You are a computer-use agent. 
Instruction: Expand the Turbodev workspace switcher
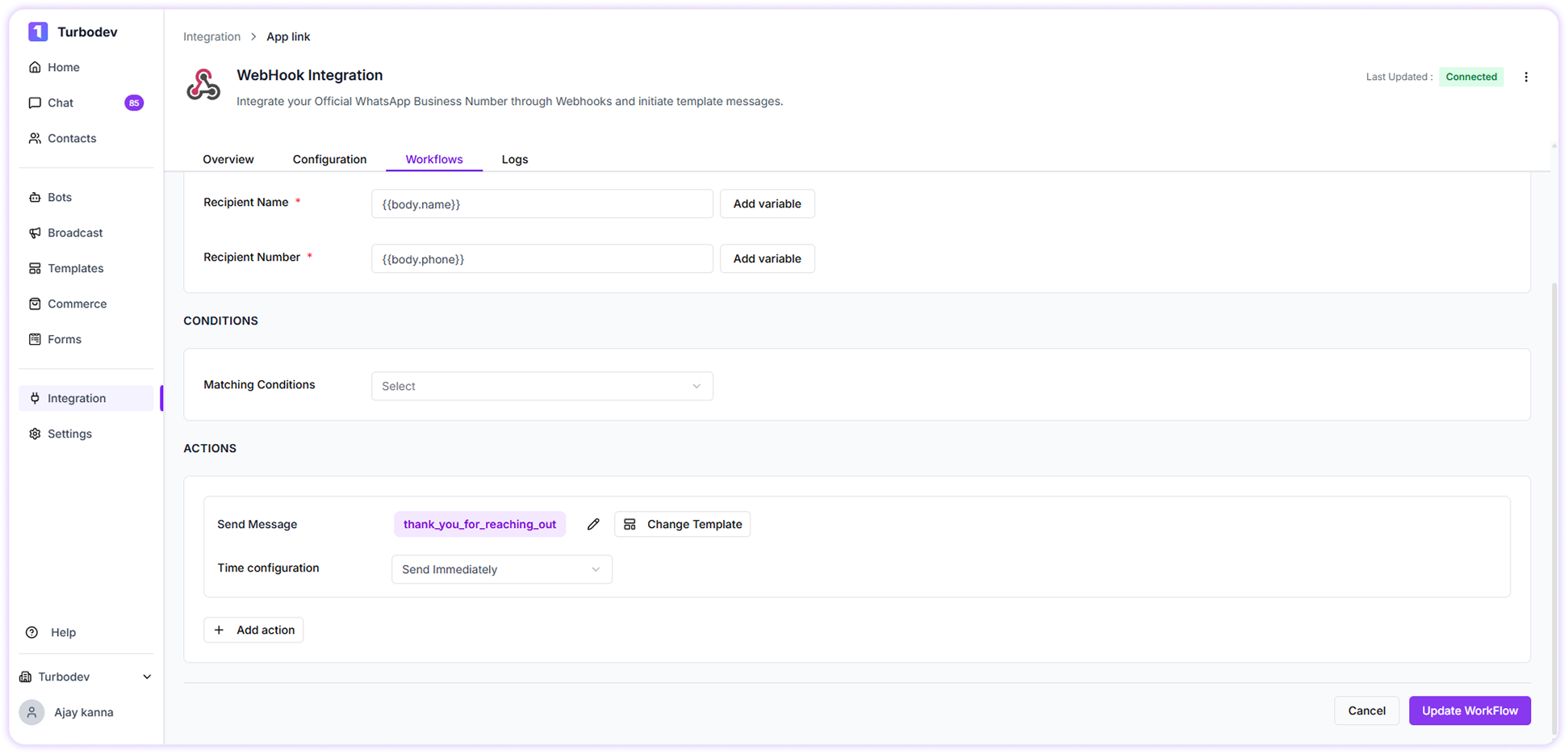click(146, 677)
